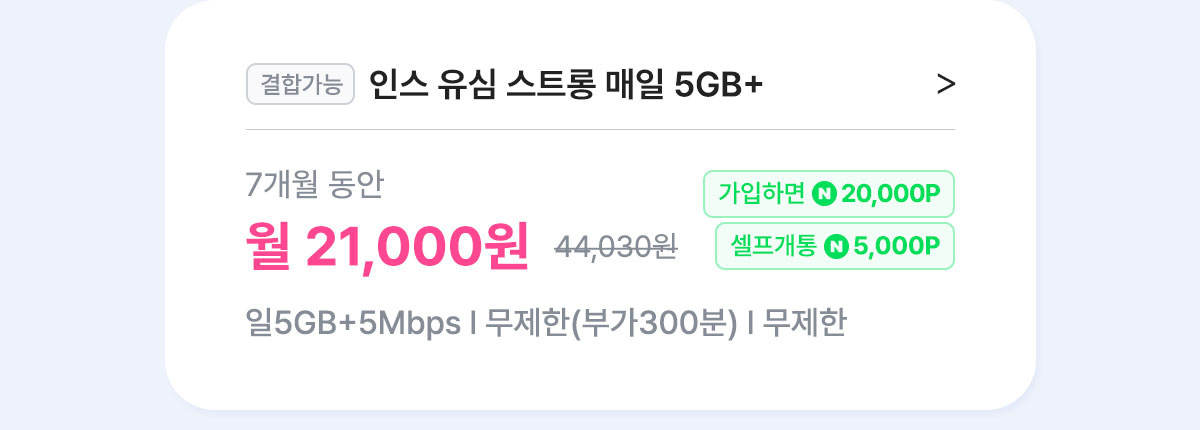
Task: Click the 무제한(부가300분) voice call spec
Action: (x=610, y=324)
